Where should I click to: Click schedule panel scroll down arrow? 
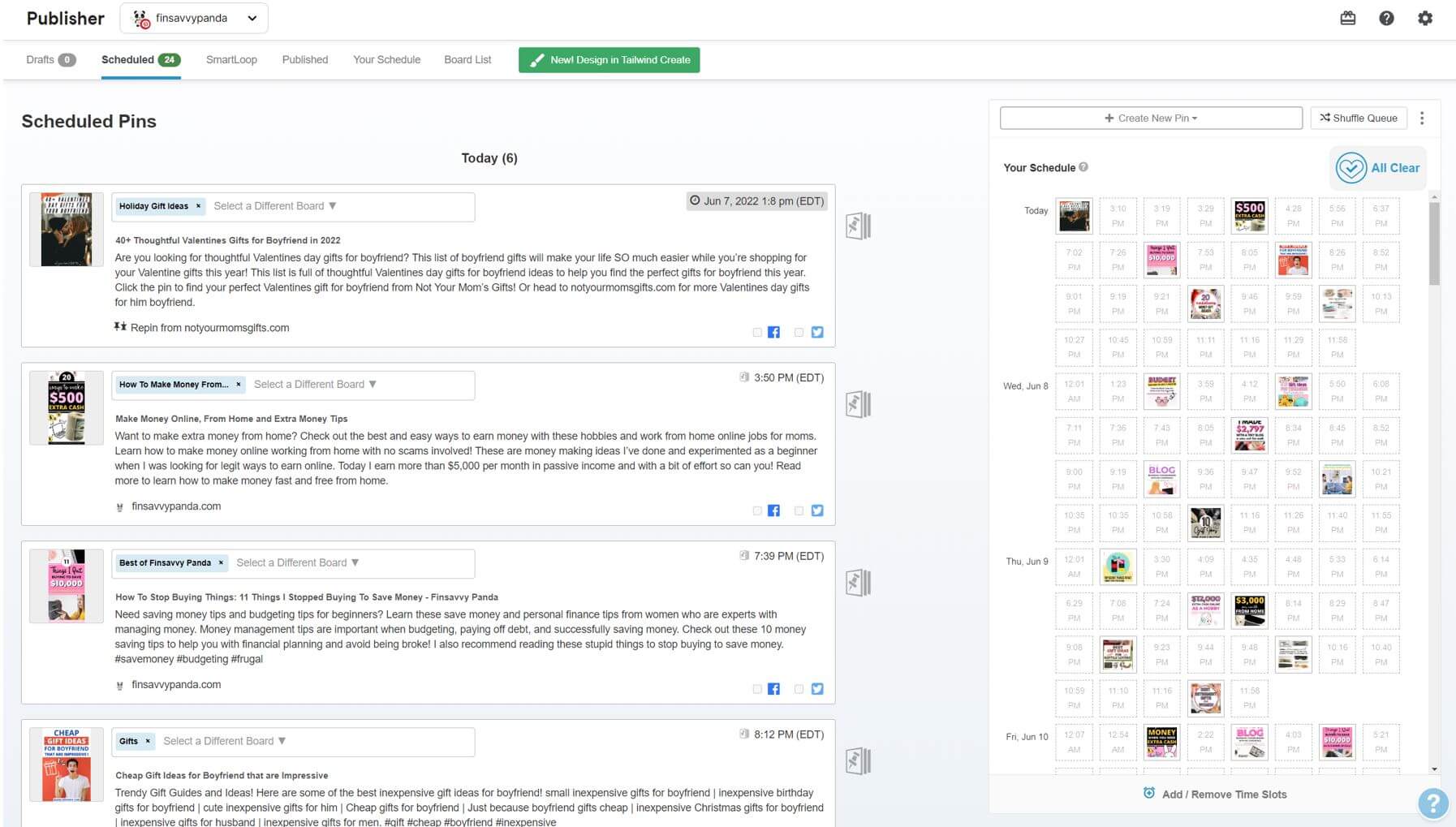pos(1434,769)
